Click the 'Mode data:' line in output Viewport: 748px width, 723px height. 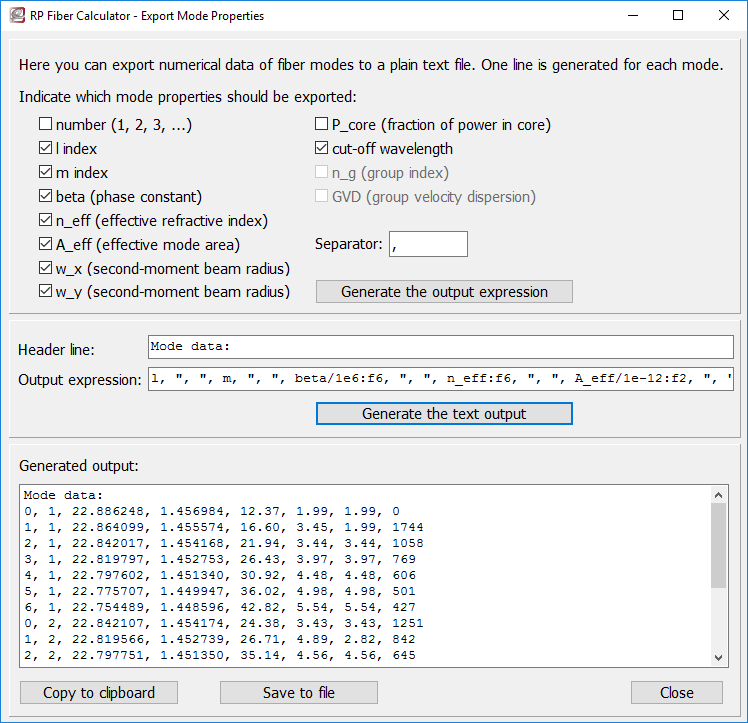coord(63,495)
